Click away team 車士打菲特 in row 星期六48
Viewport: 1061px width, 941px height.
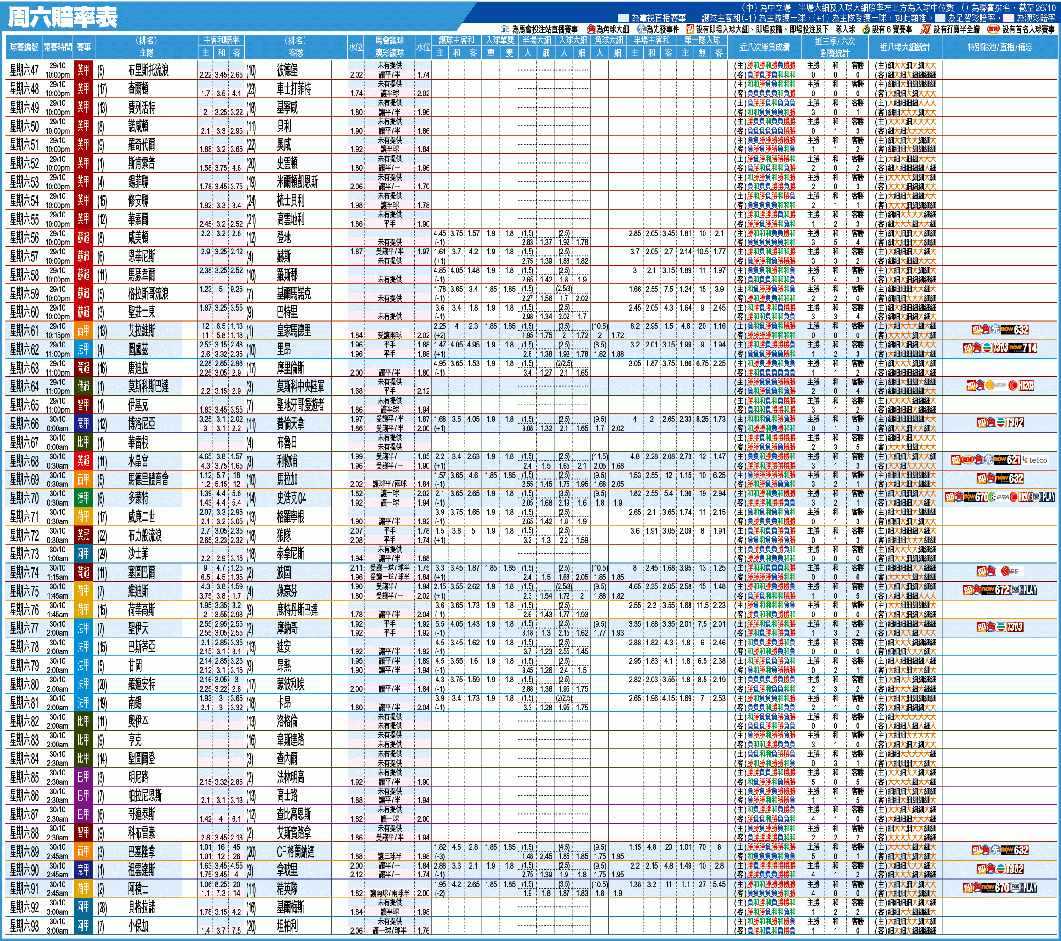point(294,89)
